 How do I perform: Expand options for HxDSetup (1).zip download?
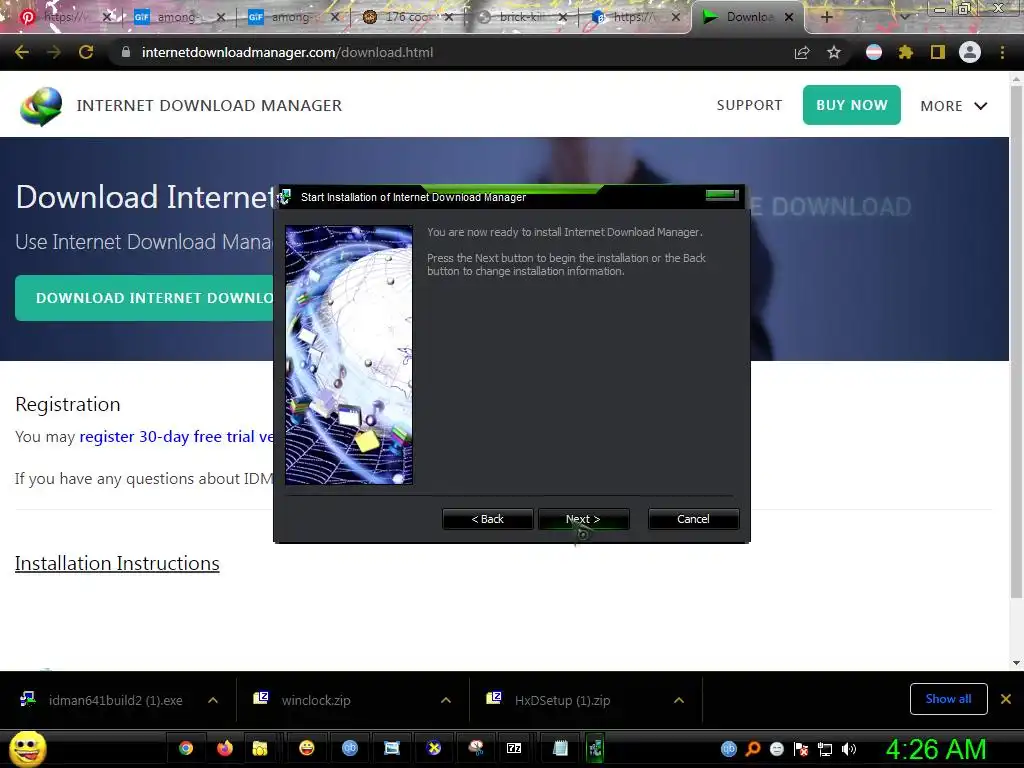click(x=679, y=700)
